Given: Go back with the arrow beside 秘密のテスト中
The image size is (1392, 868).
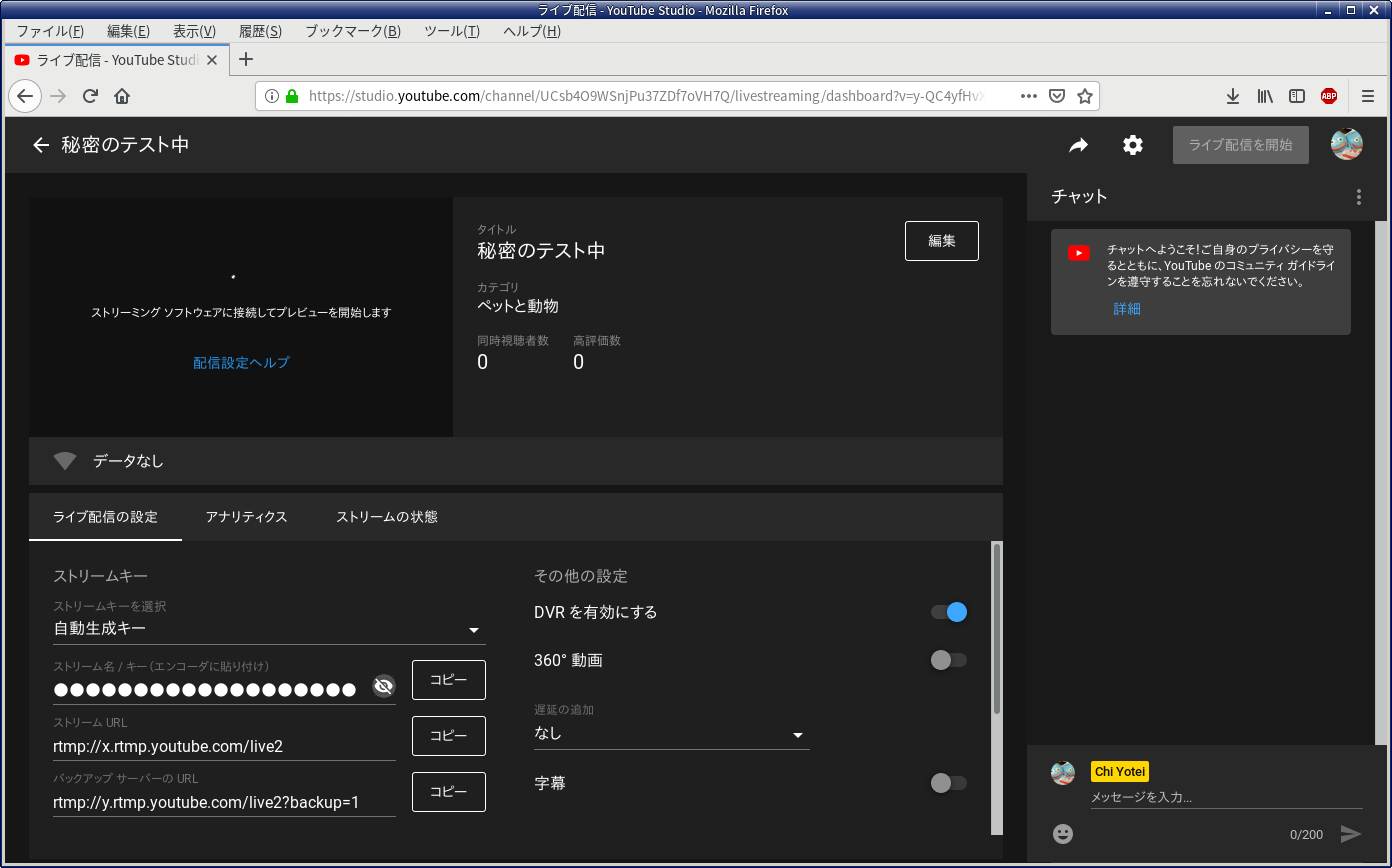Looking at the screenshot, I should (x=41, y=145).
